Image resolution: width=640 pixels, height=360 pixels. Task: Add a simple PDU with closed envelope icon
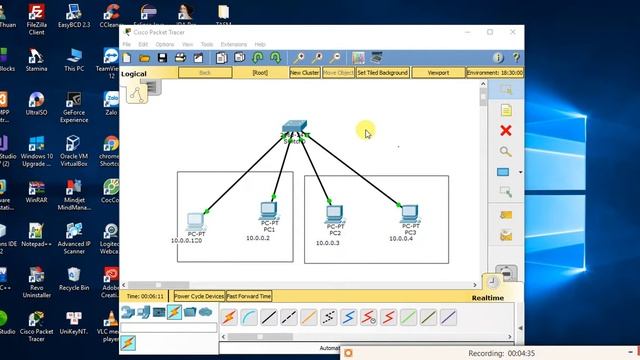point(506,215)
